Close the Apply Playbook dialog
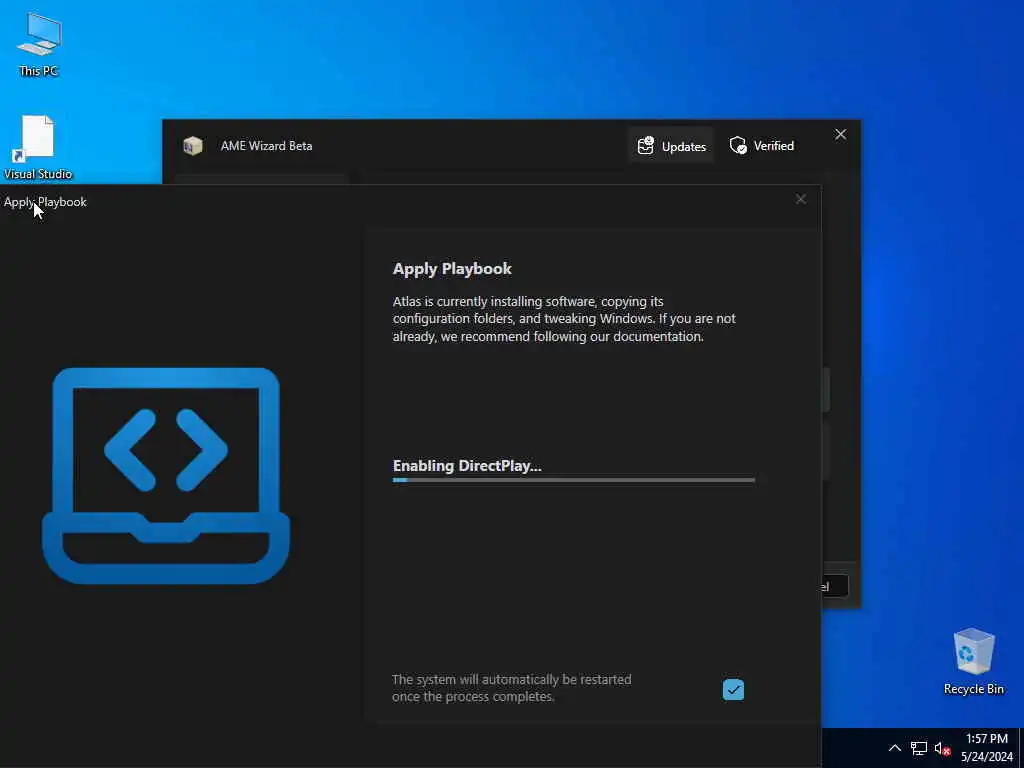 pos(801,199)
